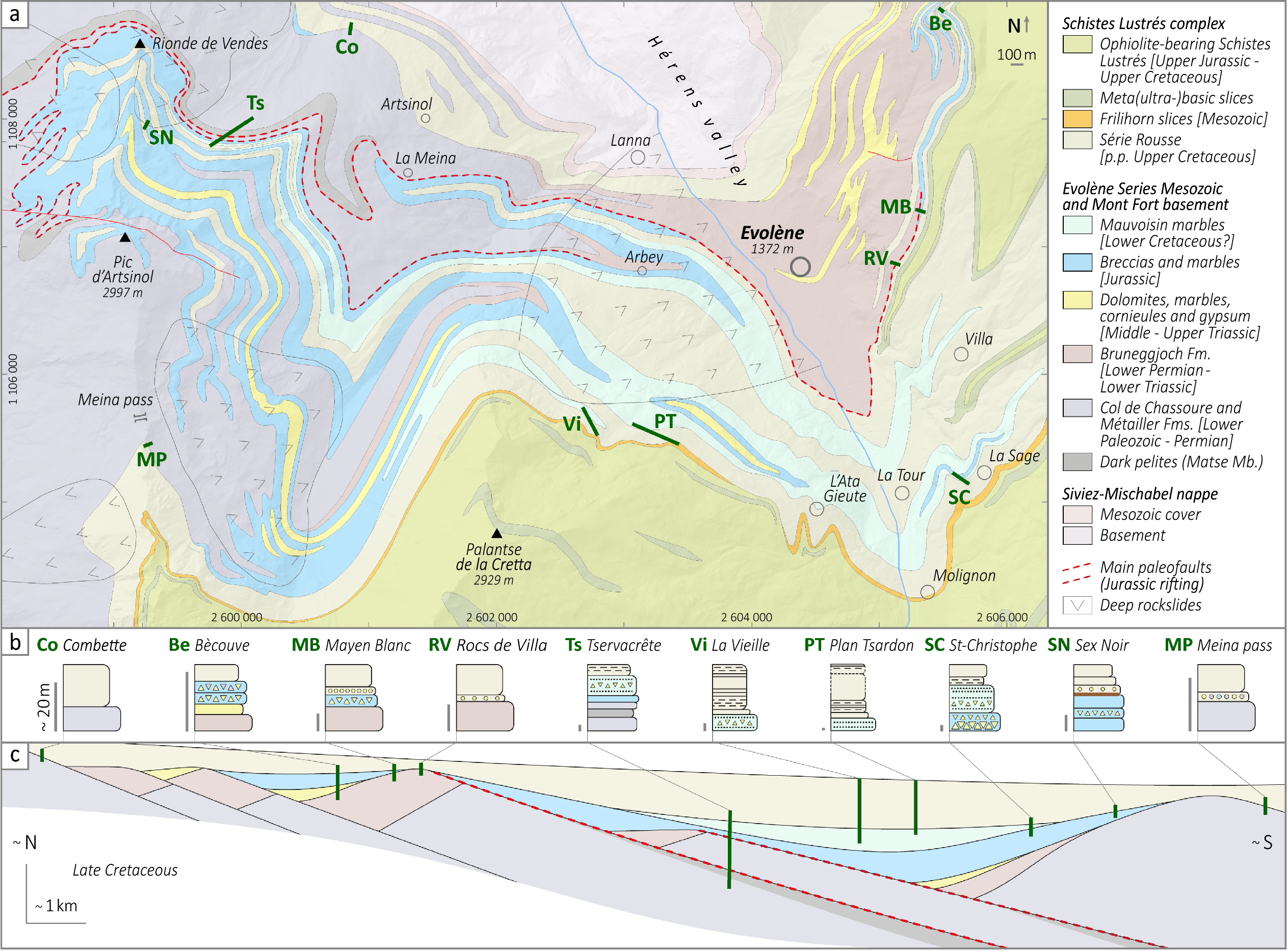
Task: Click the Palantse de la Cretta triangle
Action: (x=497, y=533)
